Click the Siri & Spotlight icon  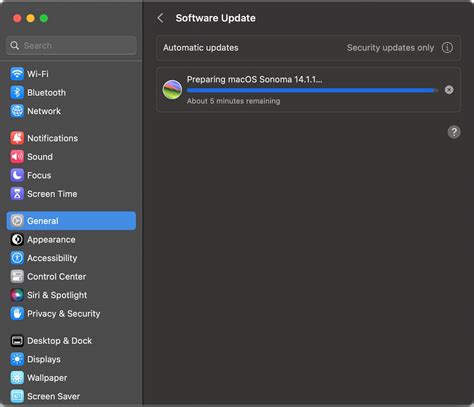(17, 295)
